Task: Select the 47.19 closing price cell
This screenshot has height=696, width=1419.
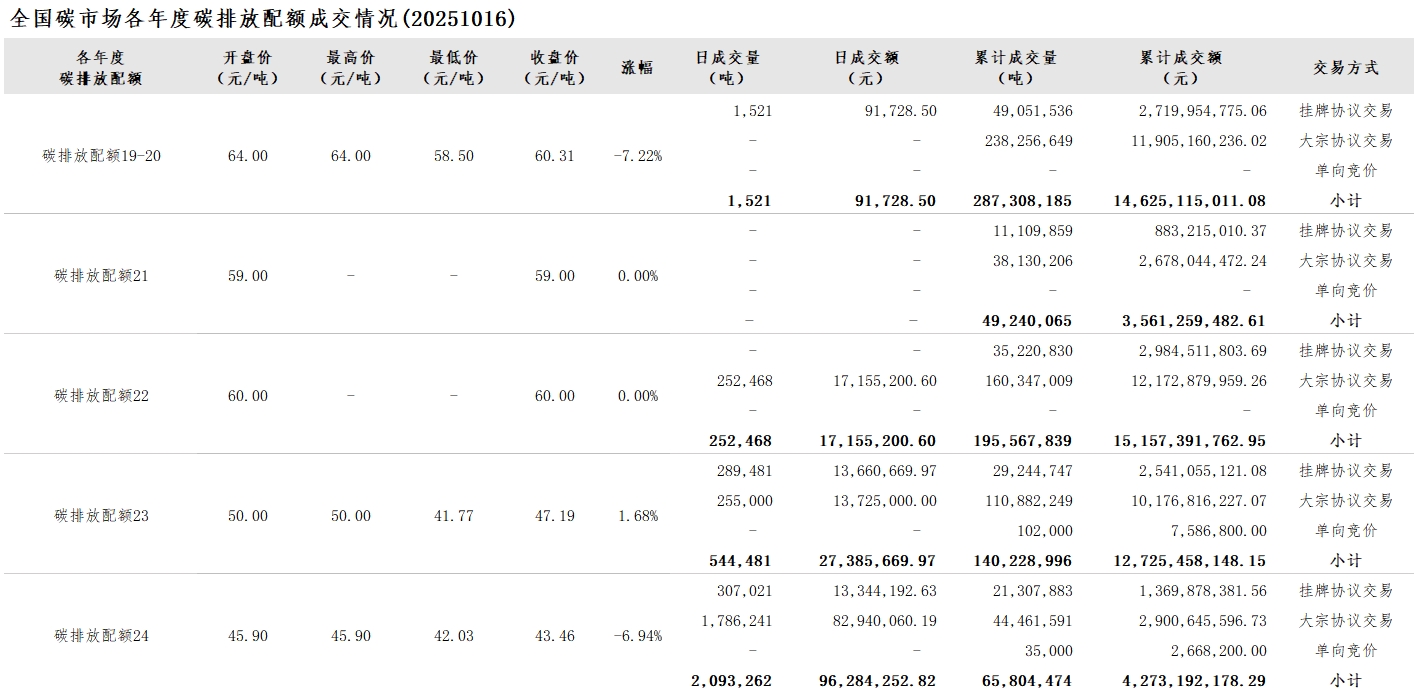Action: (555, 516)
